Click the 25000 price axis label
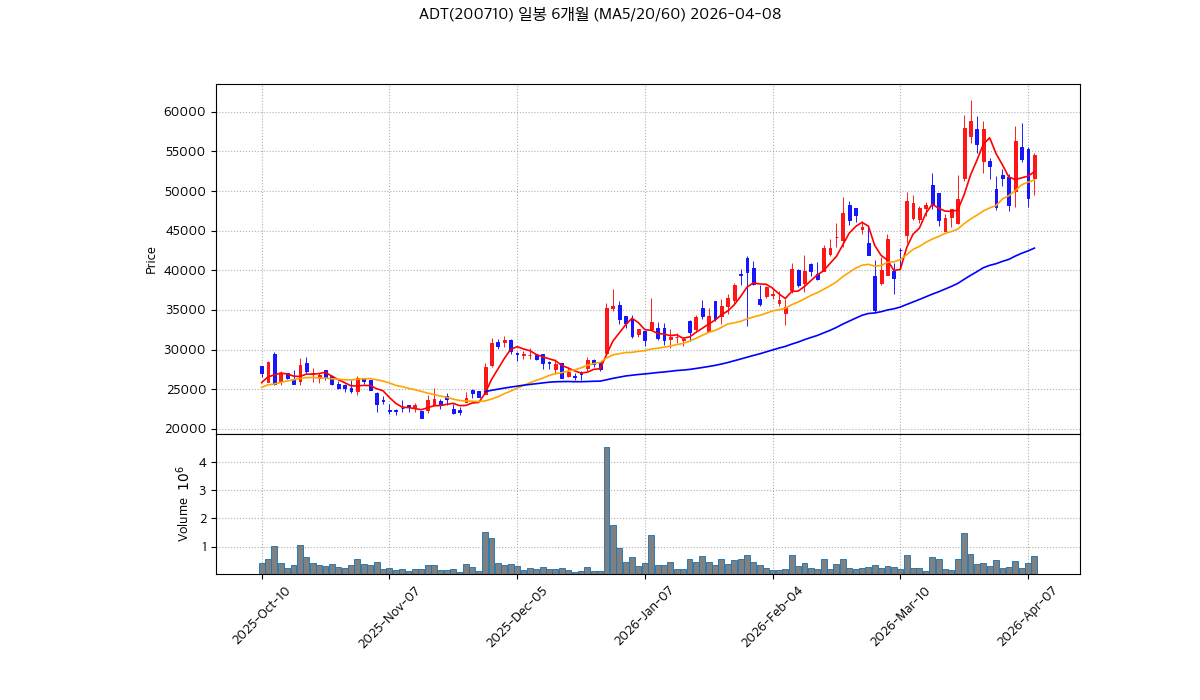Viewport: 1200px width, 700px height. click(185, 389)
